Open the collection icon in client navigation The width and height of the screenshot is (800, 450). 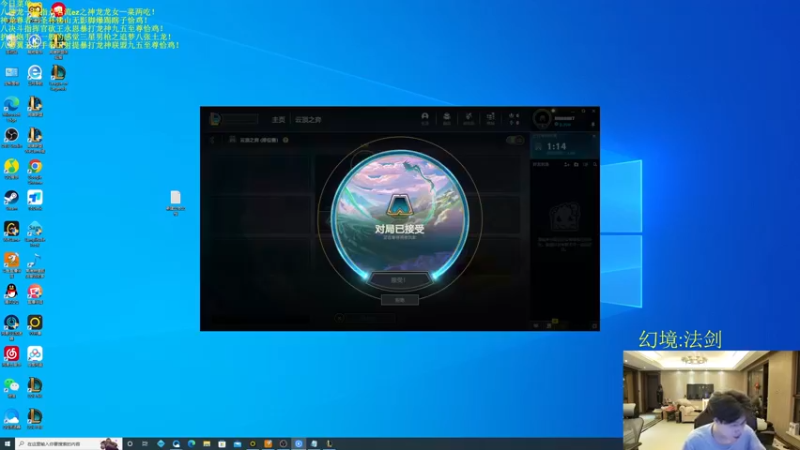[x=446, y=118]
